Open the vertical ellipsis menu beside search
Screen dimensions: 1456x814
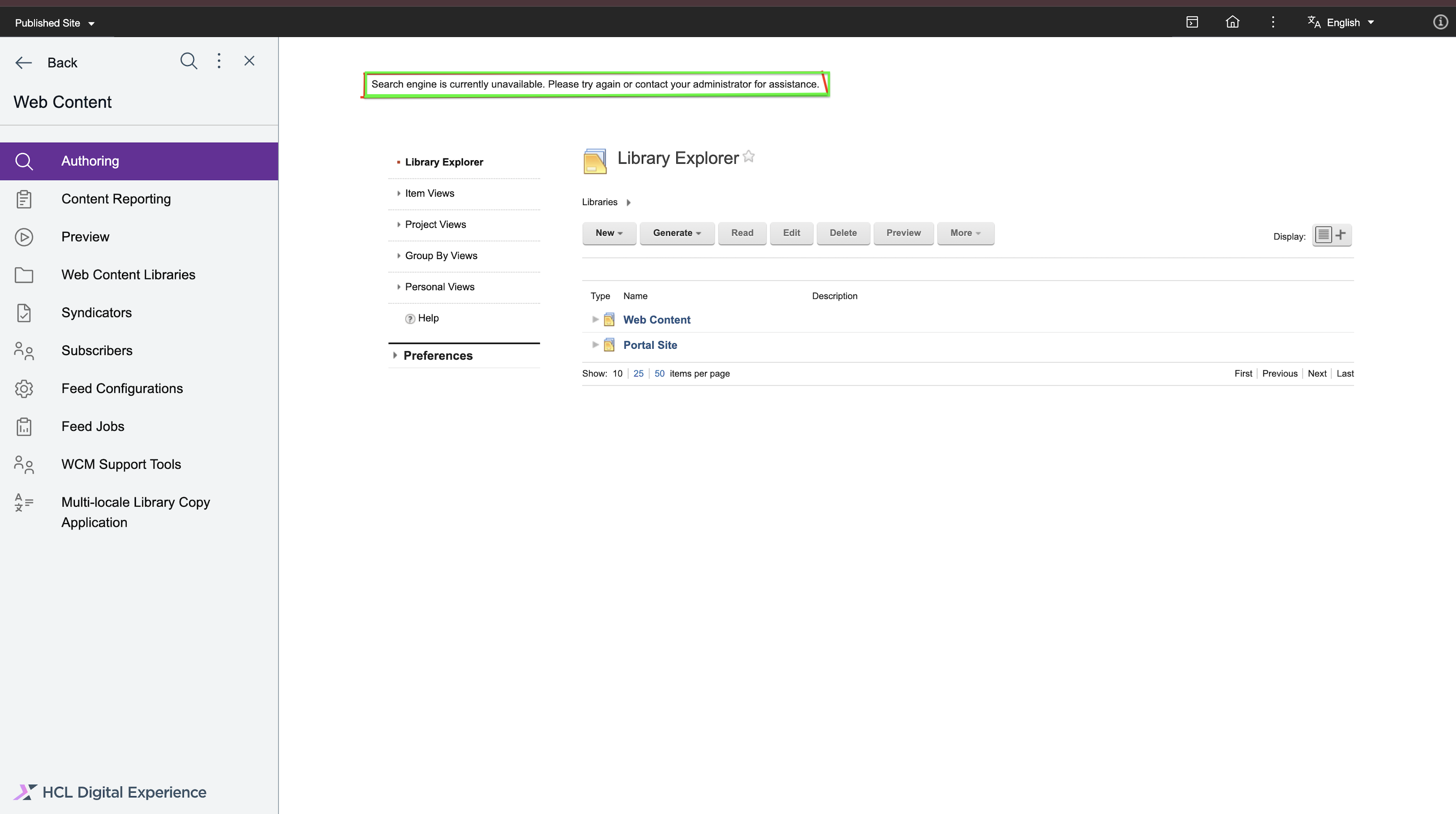(219, 61)
